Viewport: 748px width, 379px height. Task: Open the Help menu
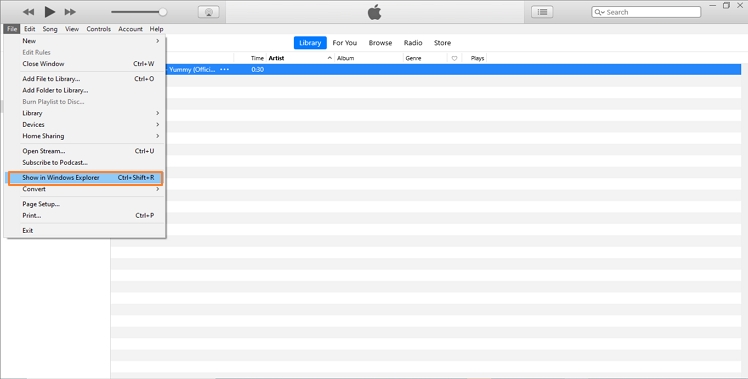(x=156, y=29)
